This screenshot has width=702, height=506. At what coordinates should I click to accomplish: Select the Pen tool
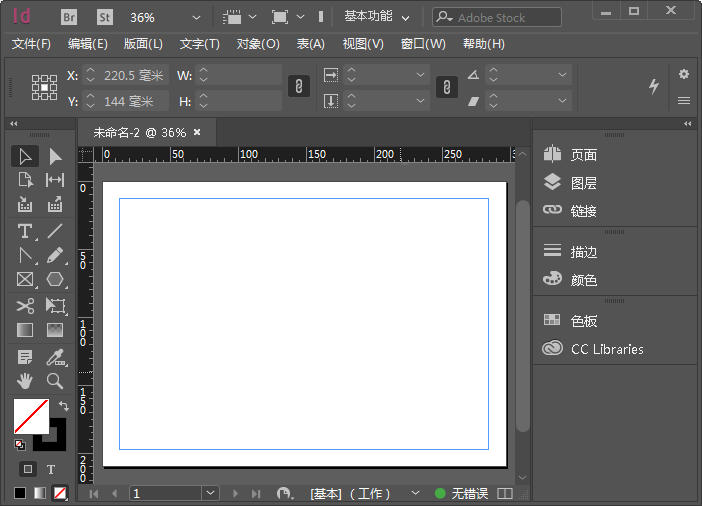[25, 256]
